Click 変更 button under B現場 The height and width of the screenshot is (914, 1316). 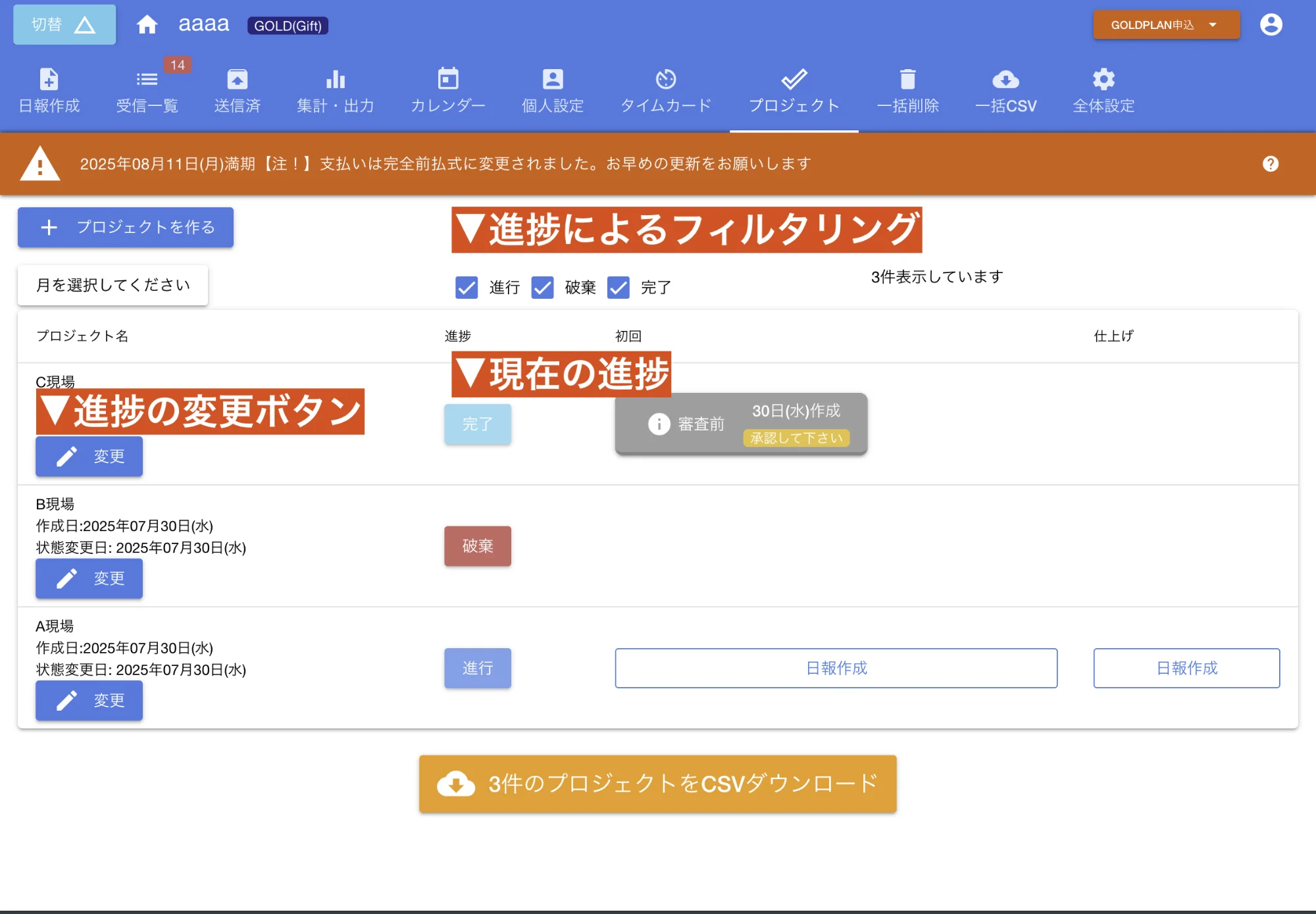tap(89, 578)
